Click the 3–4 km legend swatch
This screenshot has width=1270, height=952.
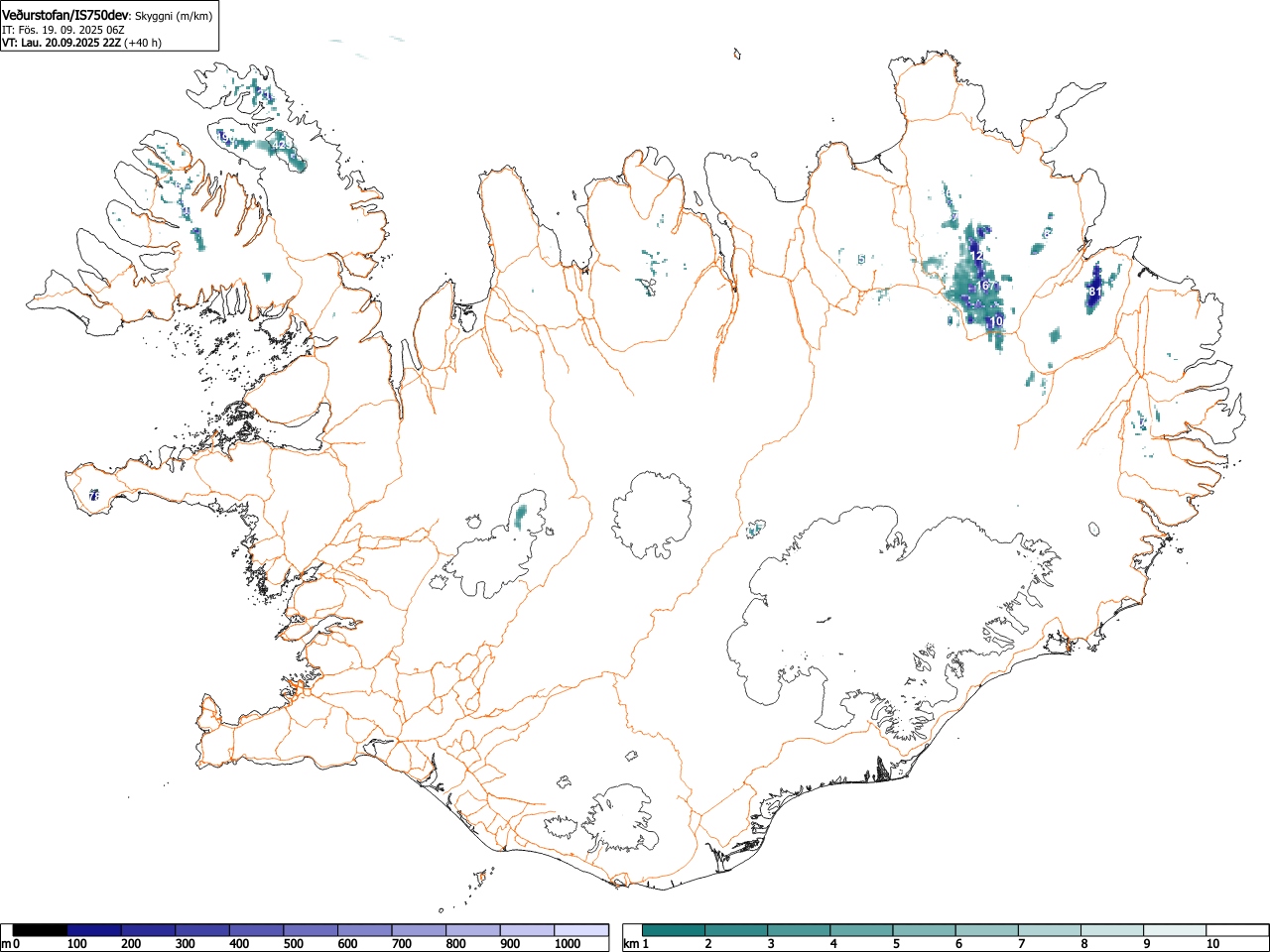pyautogui.click(x=799, y=930)
